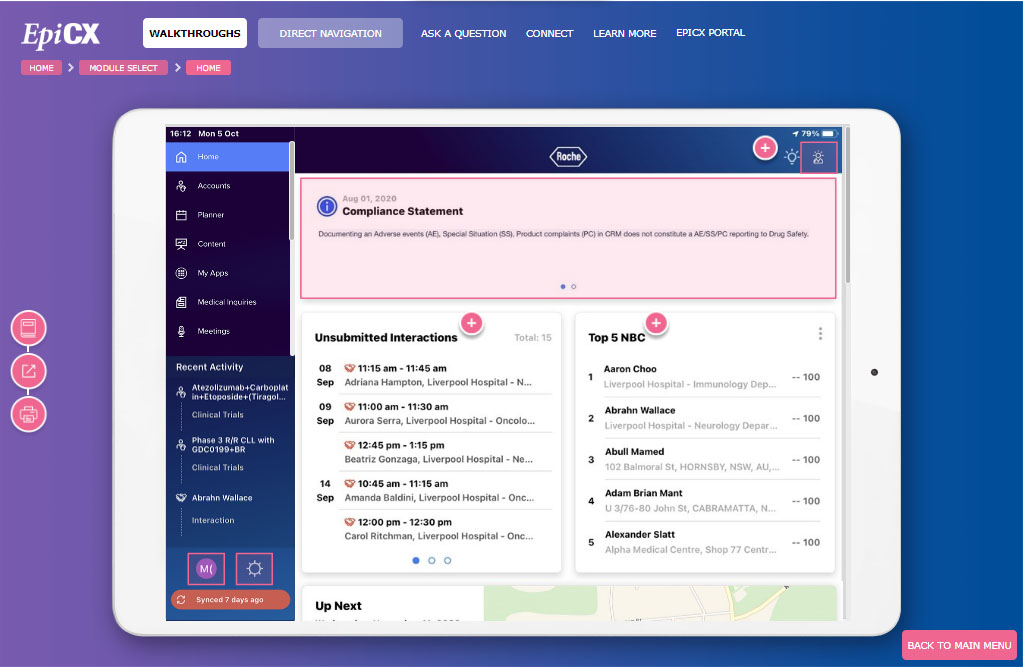This screenshot has height=667, width=1023.
Task: Select the first Unsubmitted Interactions page dot
Action: 416,561
